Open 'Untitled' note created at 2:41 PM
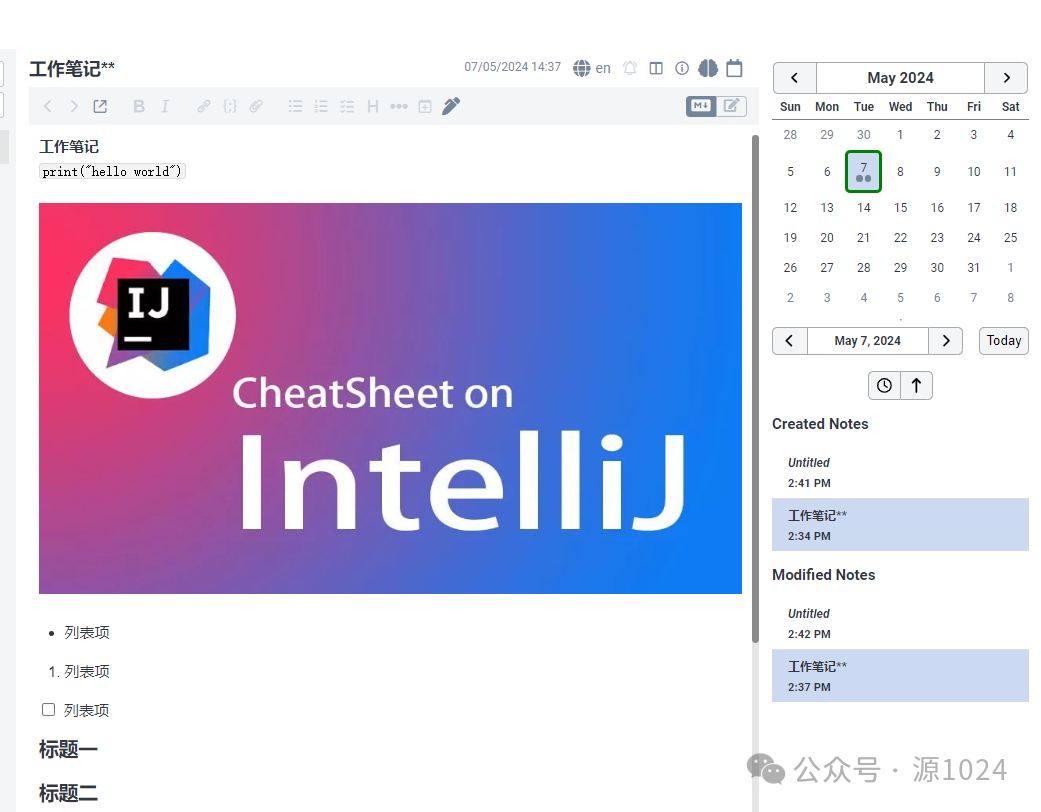1041x812 pixels. [900, 472]
